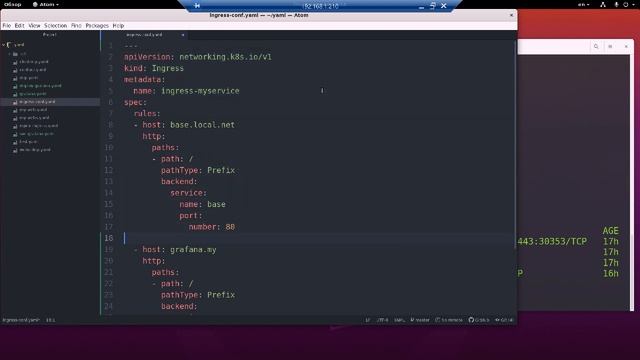Open the File menu in Atom
640x360 pixels.
[7, 25]
